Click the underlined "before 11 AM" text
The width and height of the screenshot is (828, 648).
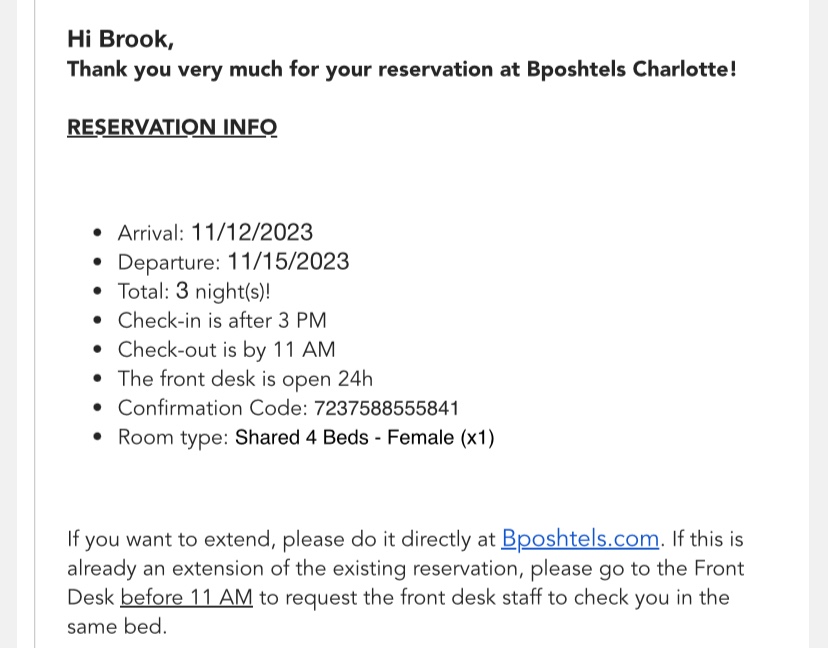pos(186,598)
